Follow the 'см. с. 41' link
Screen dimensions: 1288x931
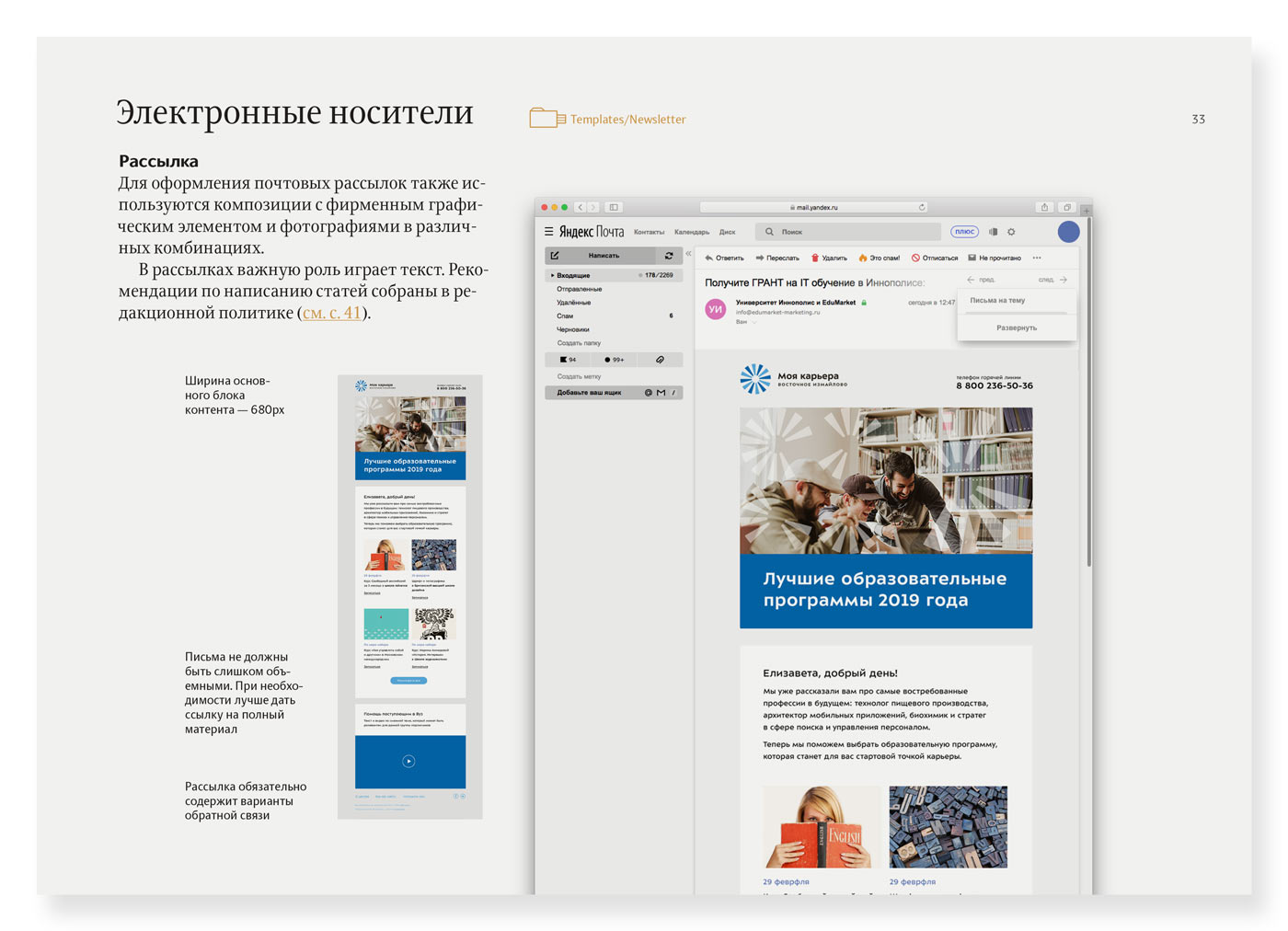click(x=331, y=313)
